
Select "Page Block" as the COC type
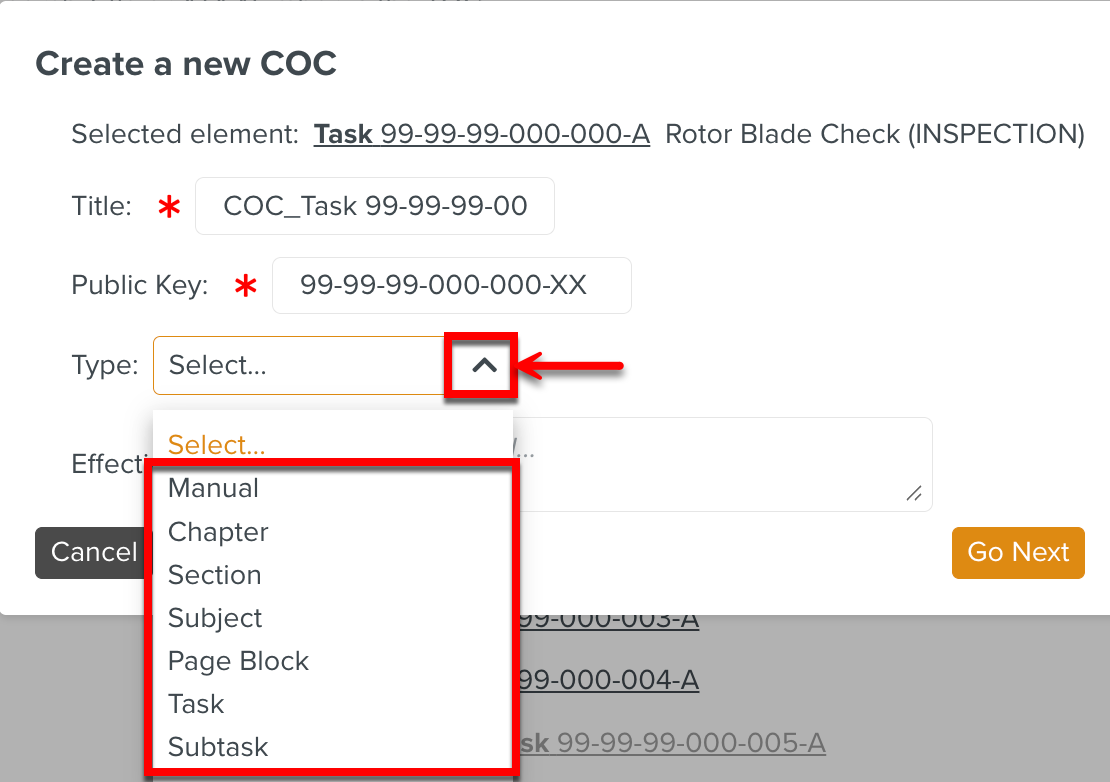pos(238,661)
